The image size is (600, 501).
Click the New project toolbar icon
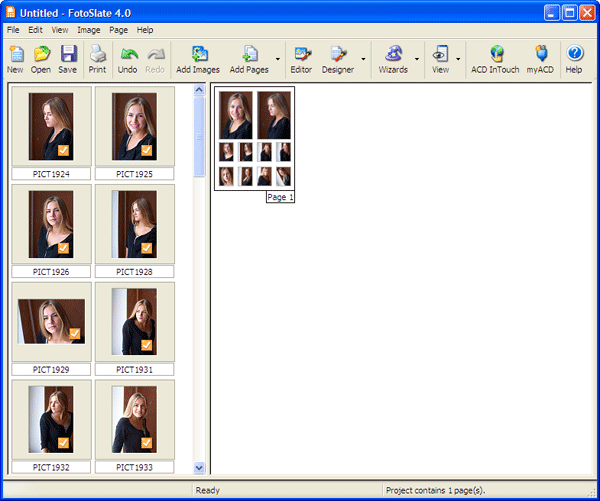click(15, 59)
